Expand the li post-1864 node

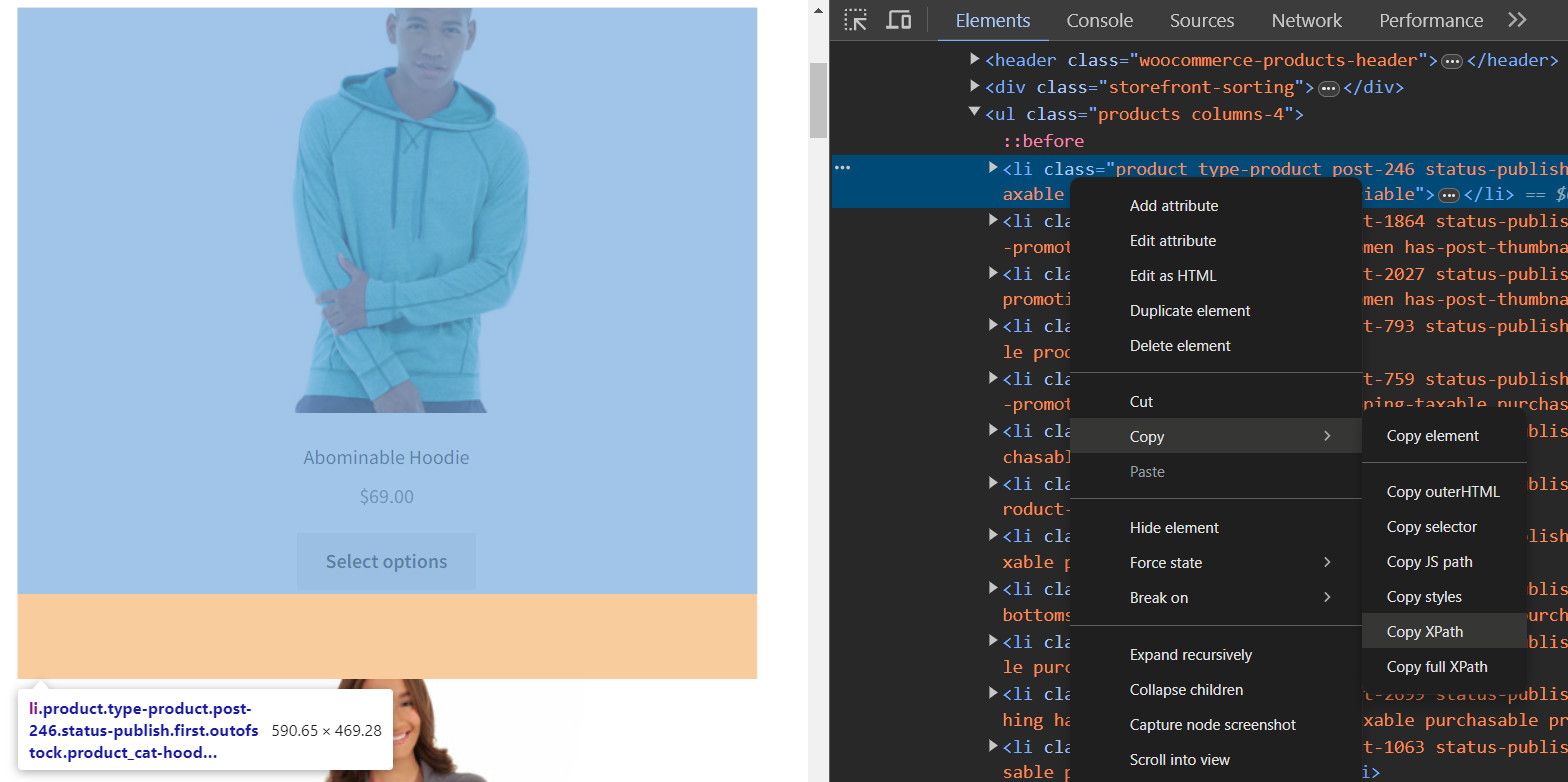pyautogui.click(x=993, y=220)
